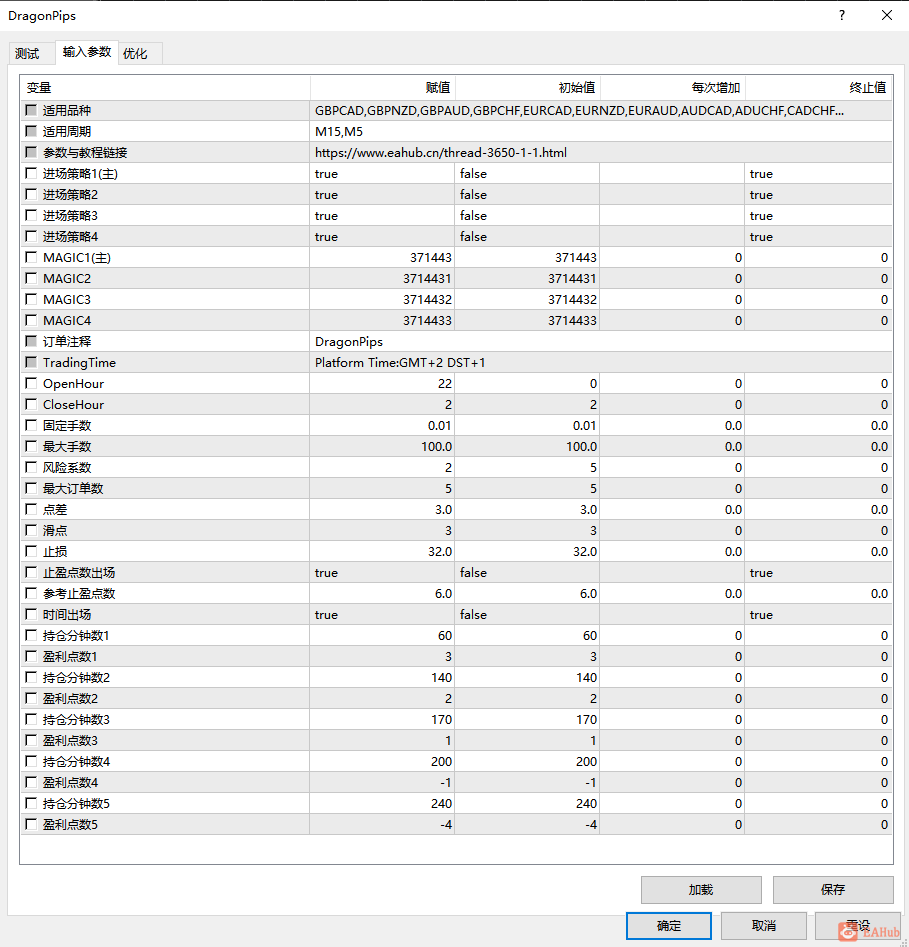Screen dimensions: 909x947
Task: Click the 每次增加 column header
Action: pyautogui.click(x=672, y=88)
